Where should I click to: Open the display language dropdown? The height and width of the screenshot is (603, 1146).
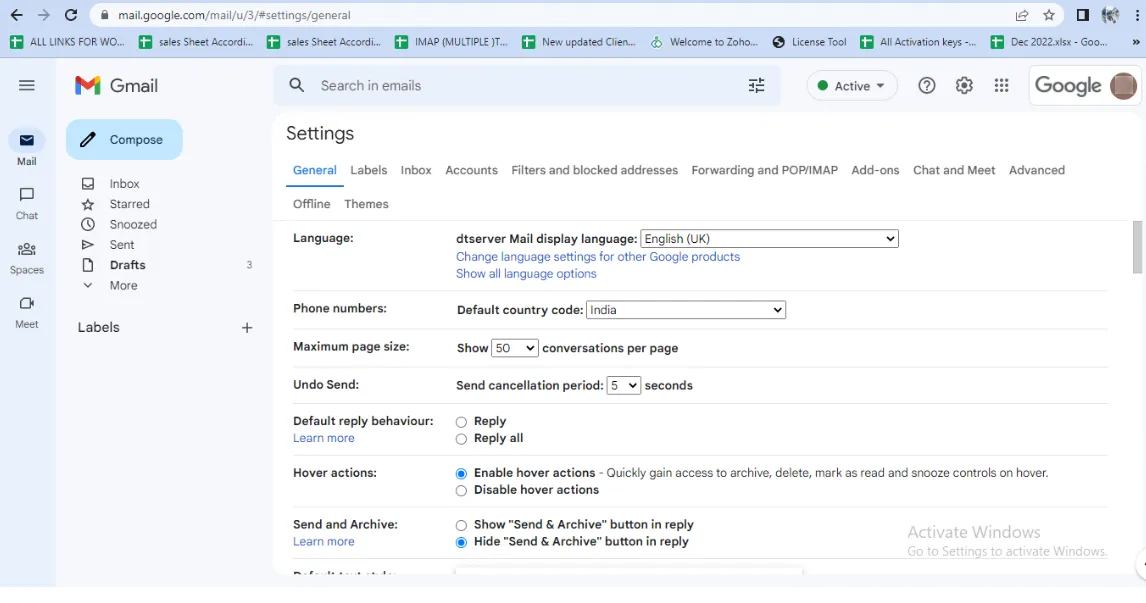coord(769,239)
